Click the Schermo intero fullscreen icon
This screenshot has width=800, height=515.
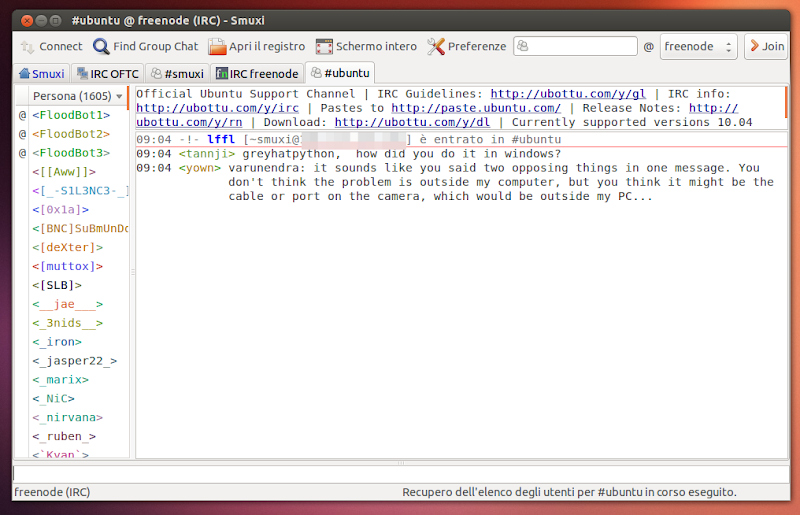324,46
